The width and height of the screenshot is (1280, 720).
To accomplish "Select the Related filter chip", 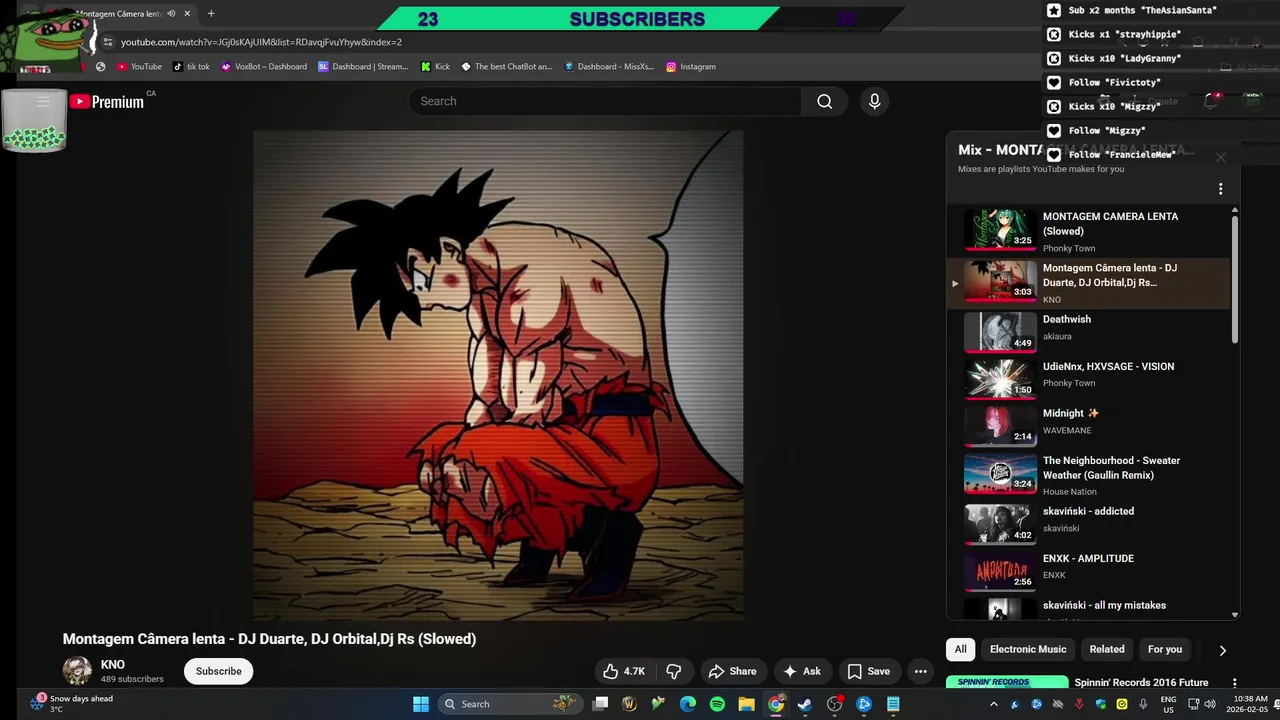I will (1107, 649).
